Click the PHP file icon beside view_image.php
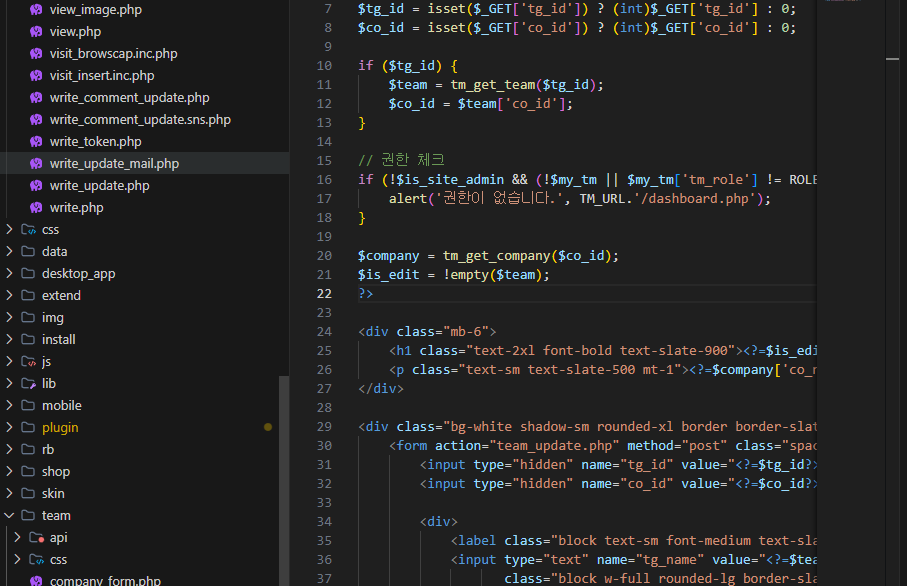The image size is (907, 586). point(36,10)
